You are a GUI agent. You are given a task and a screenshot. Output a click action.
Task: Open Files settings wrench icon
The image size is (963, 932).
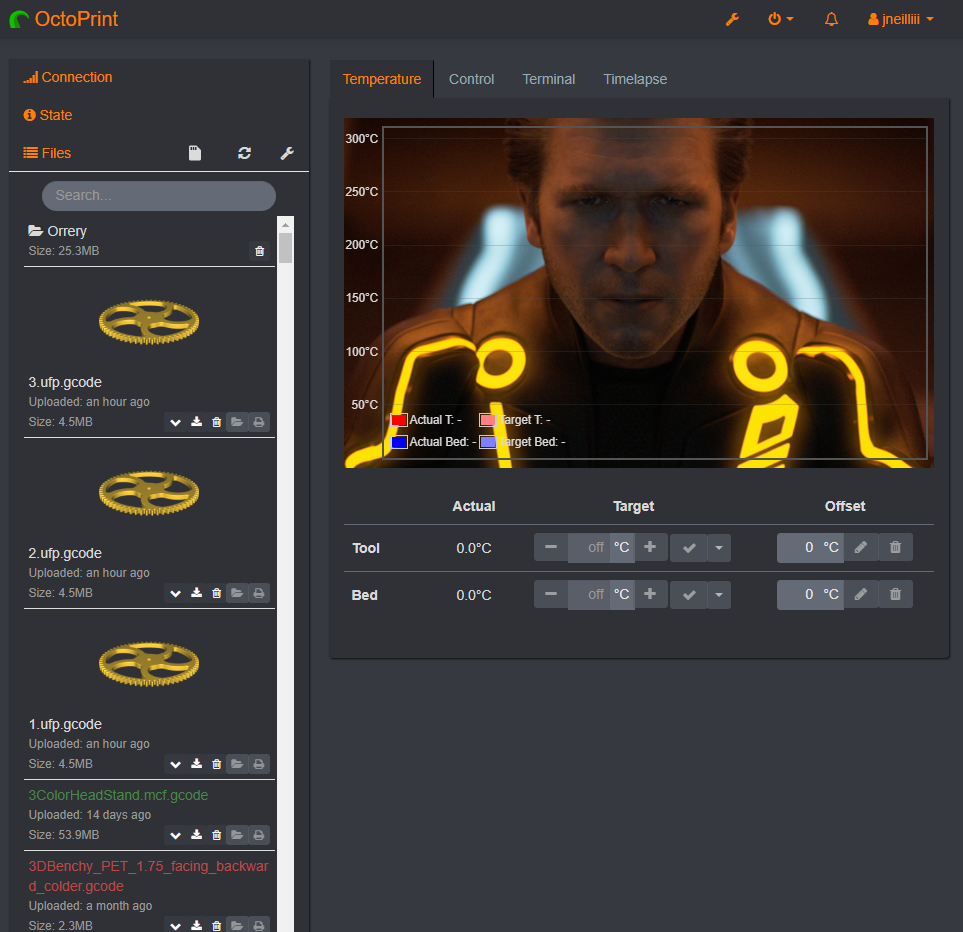(x=287, y=153)
